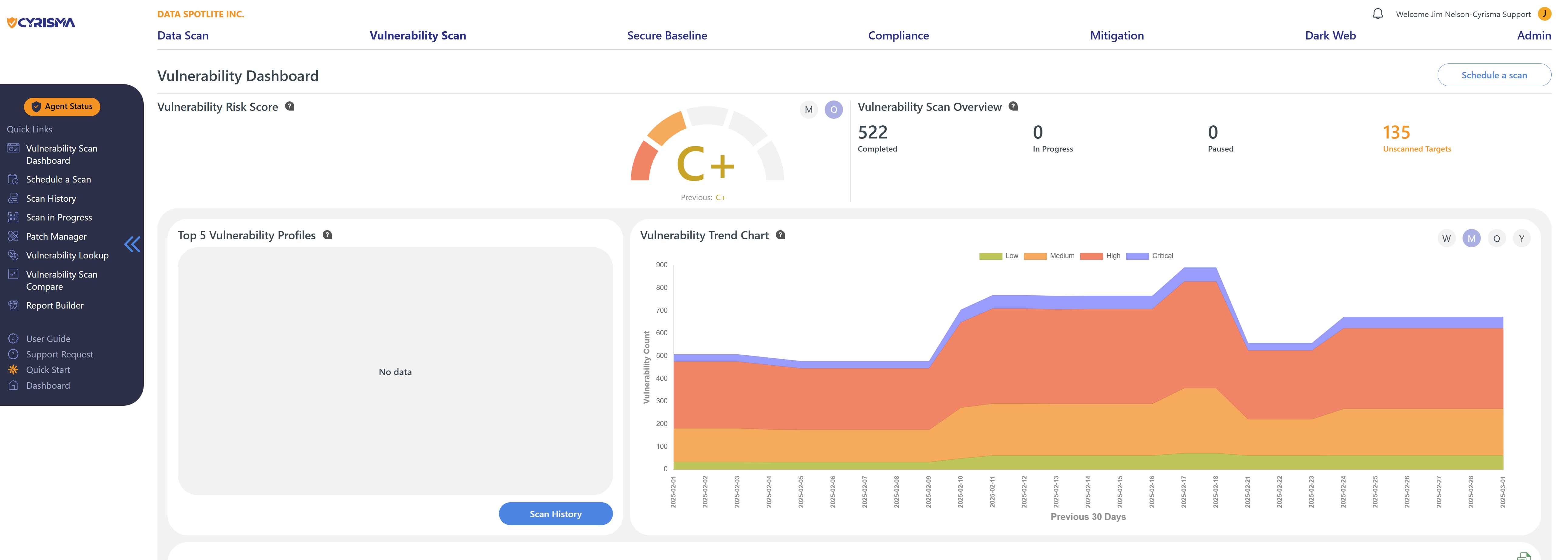Select Weekly (W) trend chart range
Image resolution: width=1568 pixels, height=560 pixels.
point(1446,238)
